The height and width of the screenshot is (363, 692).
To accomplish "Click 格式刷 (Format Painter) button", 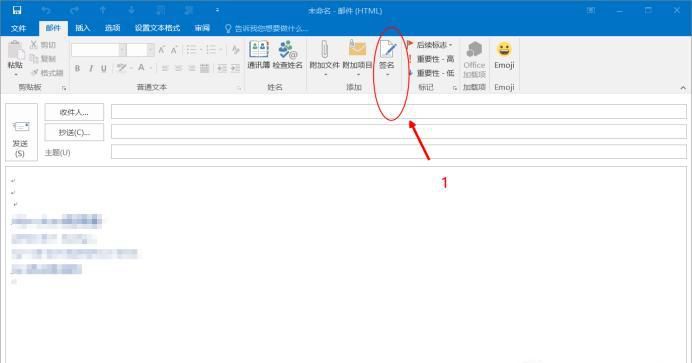I will point(47,73).
